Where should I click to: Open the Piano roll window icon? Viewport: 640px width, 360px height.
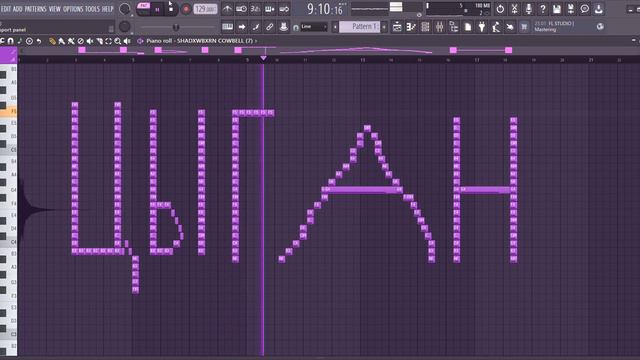(411, 27)
